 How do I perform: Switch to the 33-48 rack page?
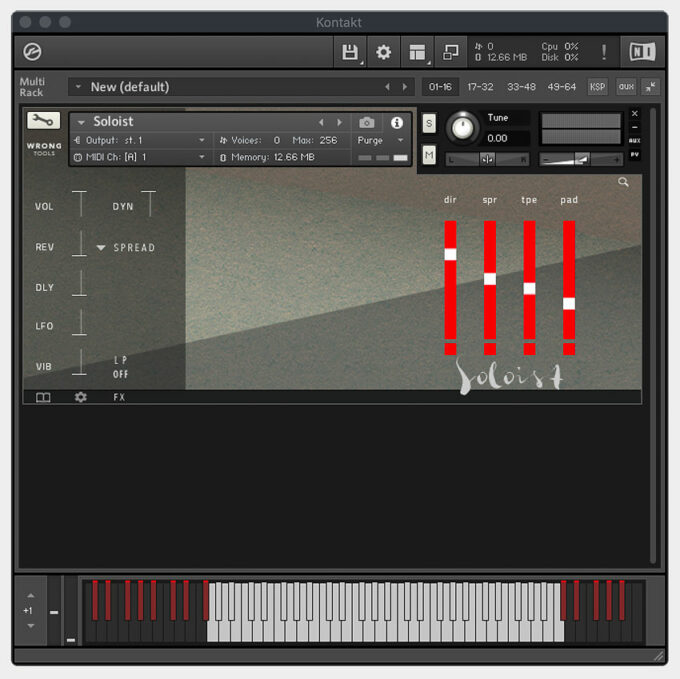521,87
